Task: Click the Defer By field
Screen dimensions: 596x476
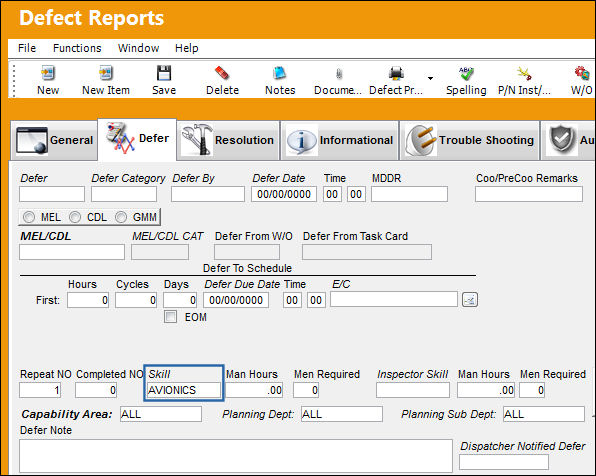Action: pyautogui.click(x=208, y=194)
